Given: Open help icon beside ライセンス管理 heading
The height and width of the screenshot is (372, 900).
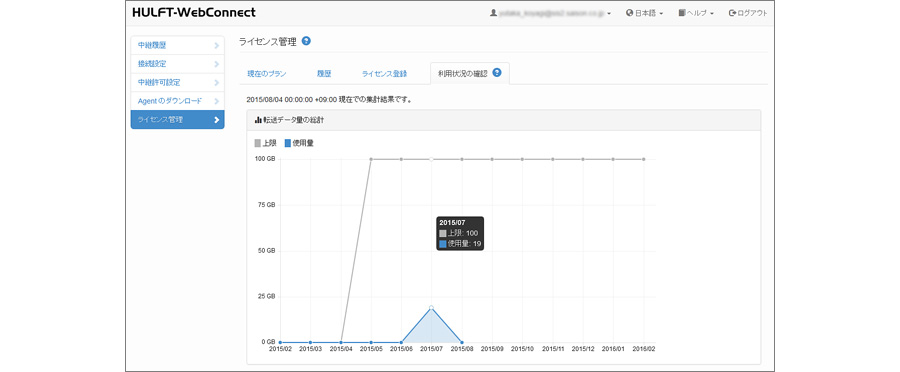Looking at the screenshot, I should click(306, 41).
